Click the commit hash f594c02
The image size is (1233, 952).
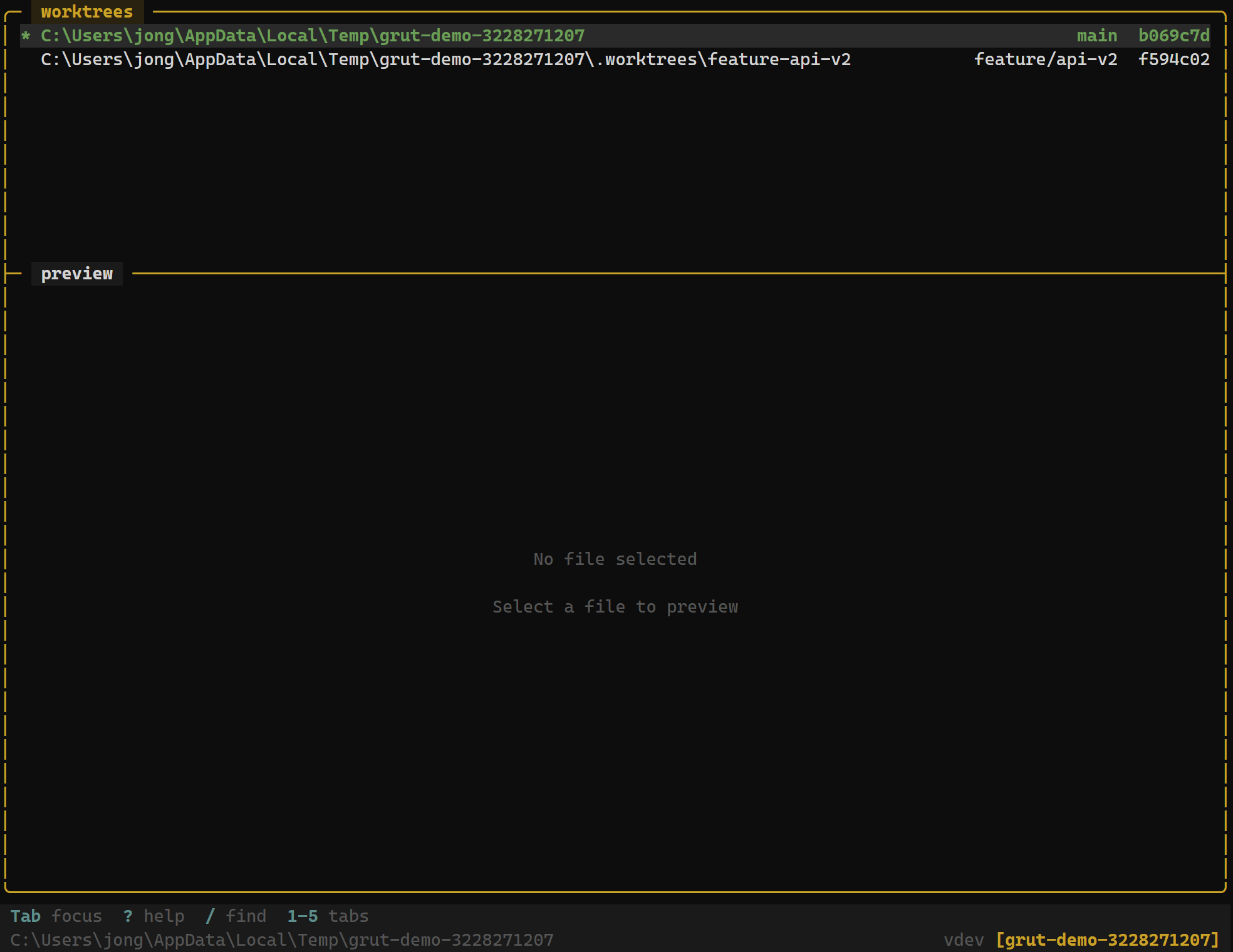pos(1174,59)
